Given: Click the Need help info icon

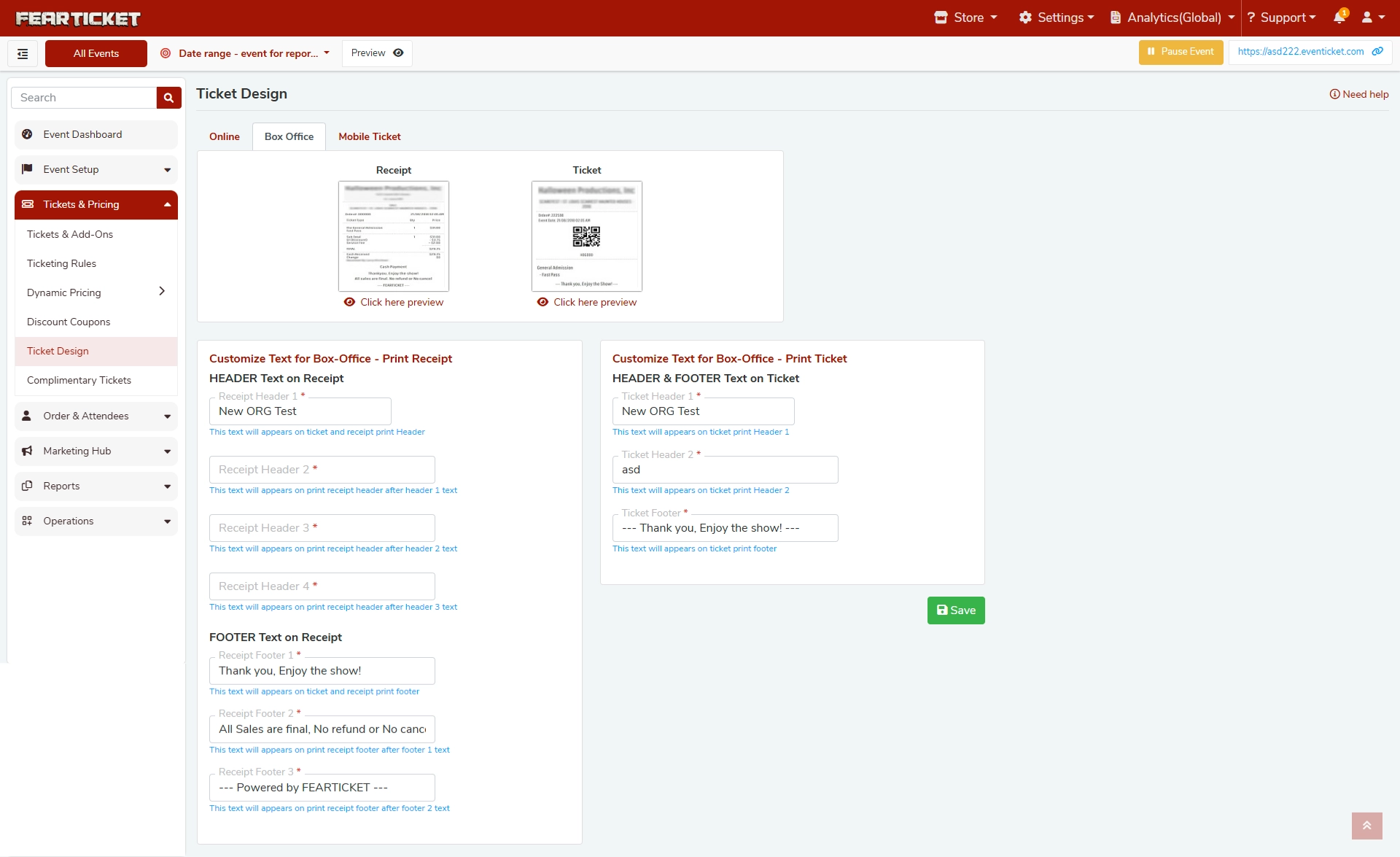Looking at the screenshot, I should pyautogui.click(x=1334, y=94).
